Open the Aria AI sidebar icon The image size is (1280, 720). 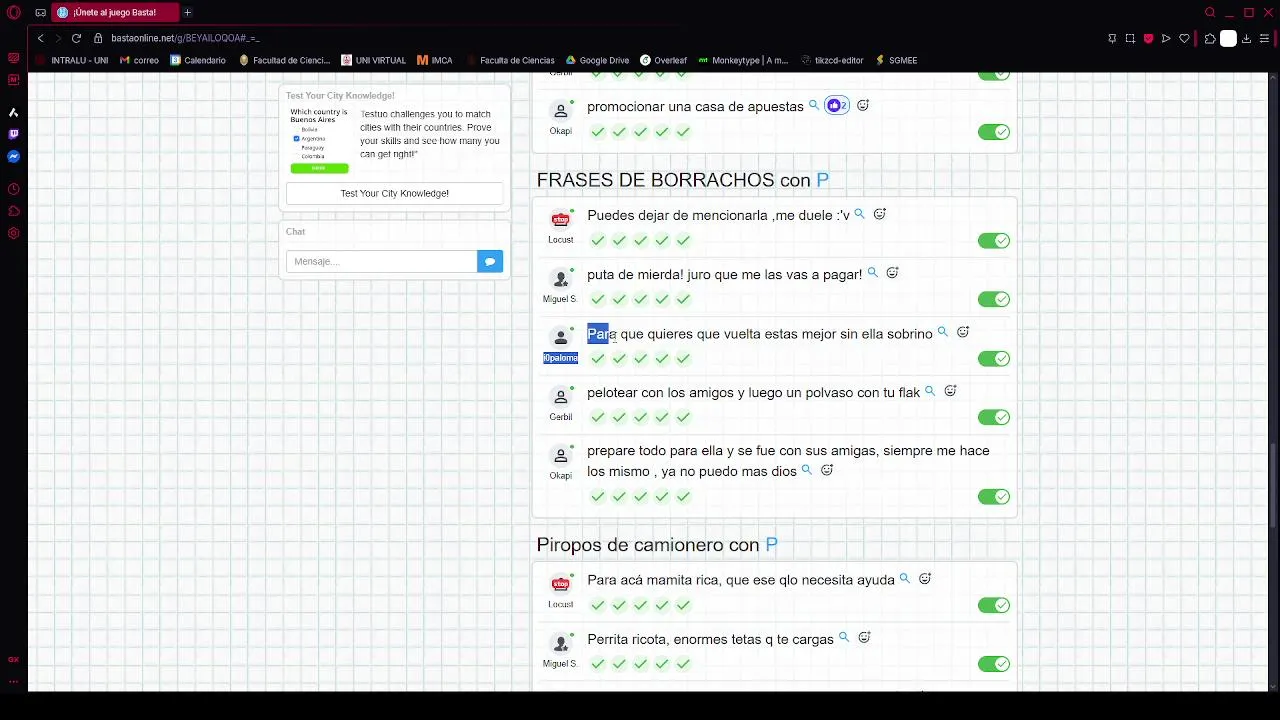(13, 112)
